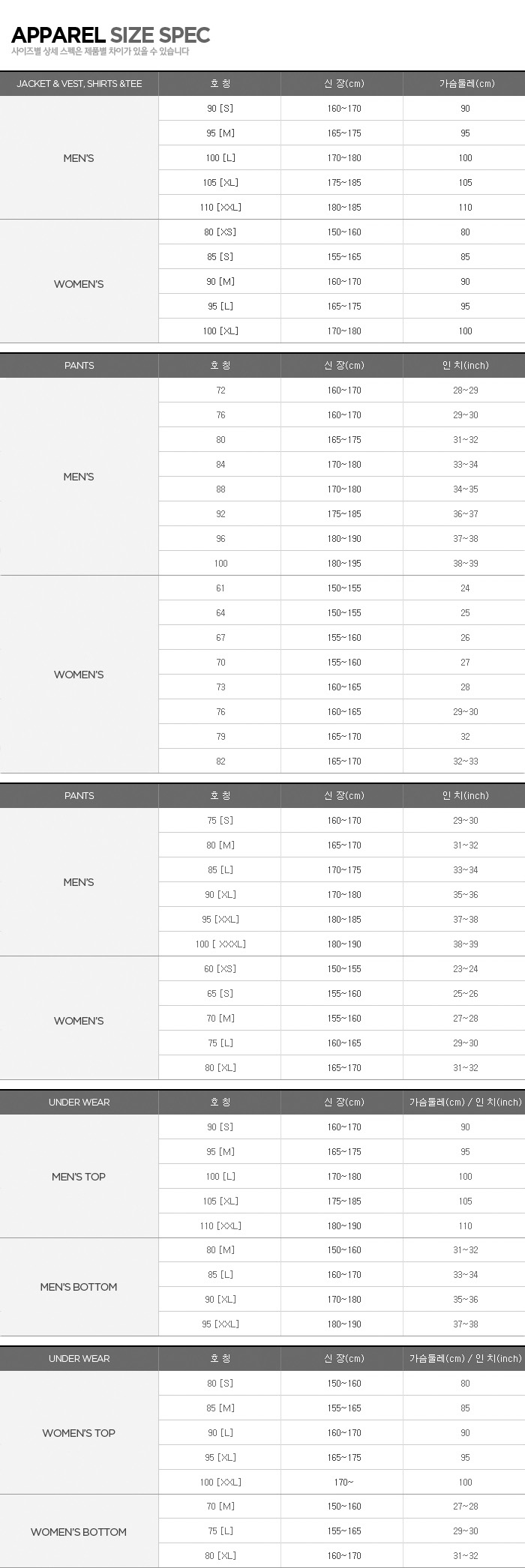The height and width of the screenshot is (1568, 525).
Task: Select women's pants size 82 cell
Action: tap(220, 762)
